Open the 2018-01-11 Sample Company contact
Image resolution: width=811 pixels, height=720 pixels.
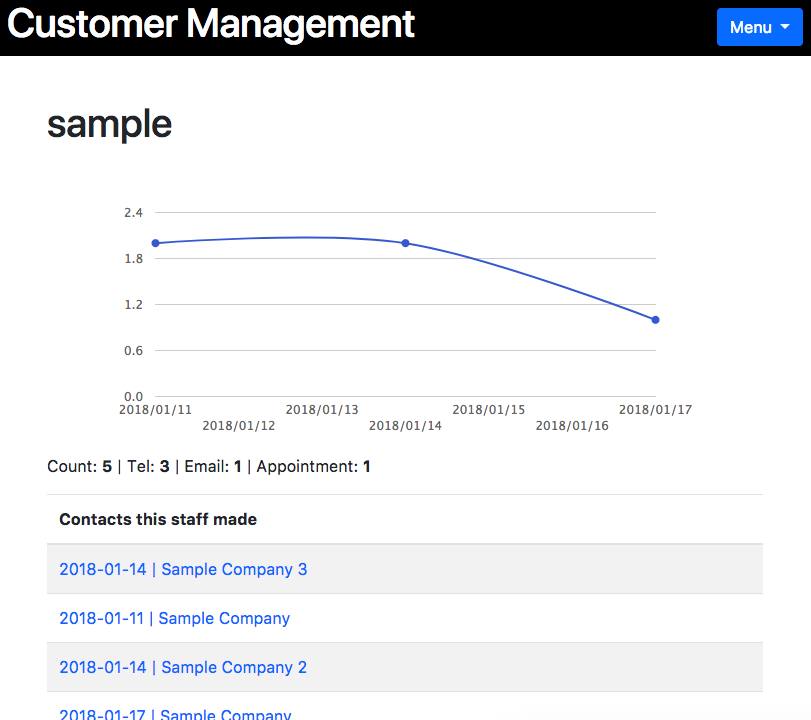(174, 618)
